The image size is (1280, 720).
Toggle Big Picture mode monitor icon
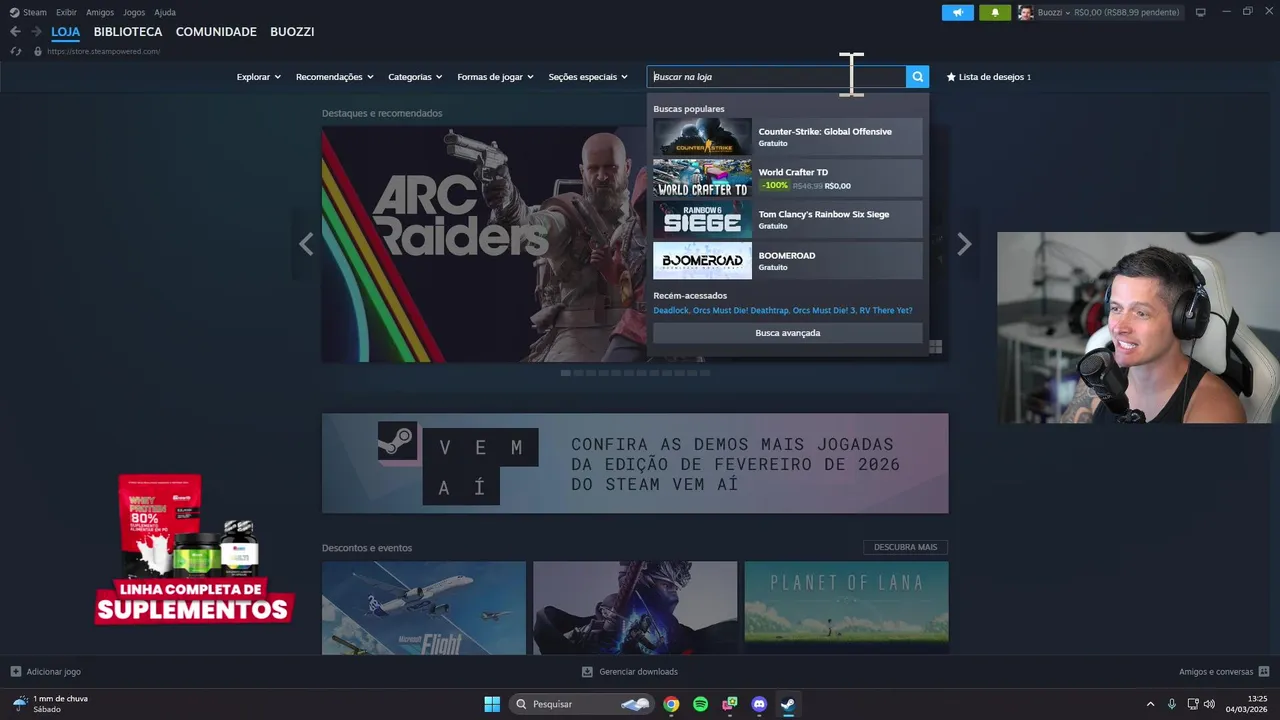click(1200, 12)
